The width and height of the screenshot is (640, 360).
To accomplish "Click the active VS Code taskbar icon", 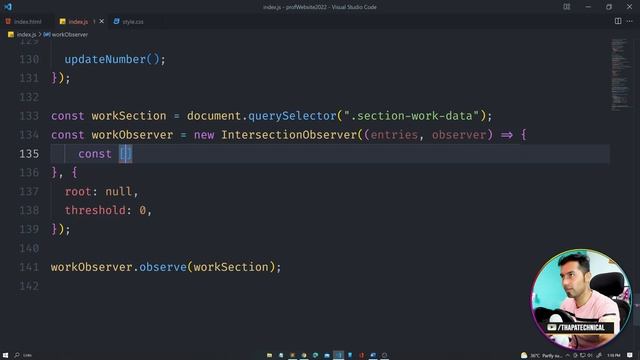I will pyautogui.click(x=338, y=355).
